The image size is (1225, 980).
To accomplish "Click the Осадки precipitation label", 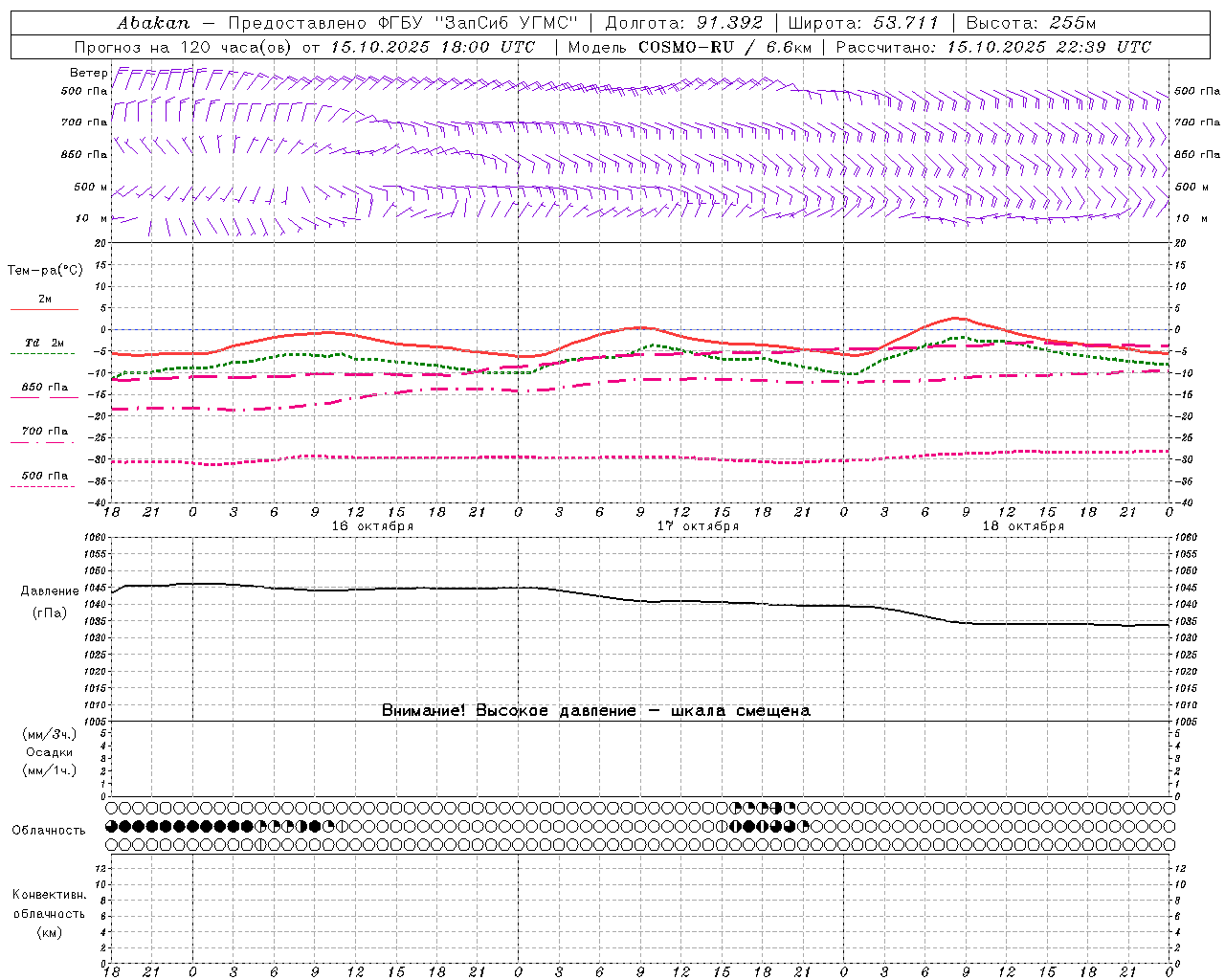I will point(50,752).
